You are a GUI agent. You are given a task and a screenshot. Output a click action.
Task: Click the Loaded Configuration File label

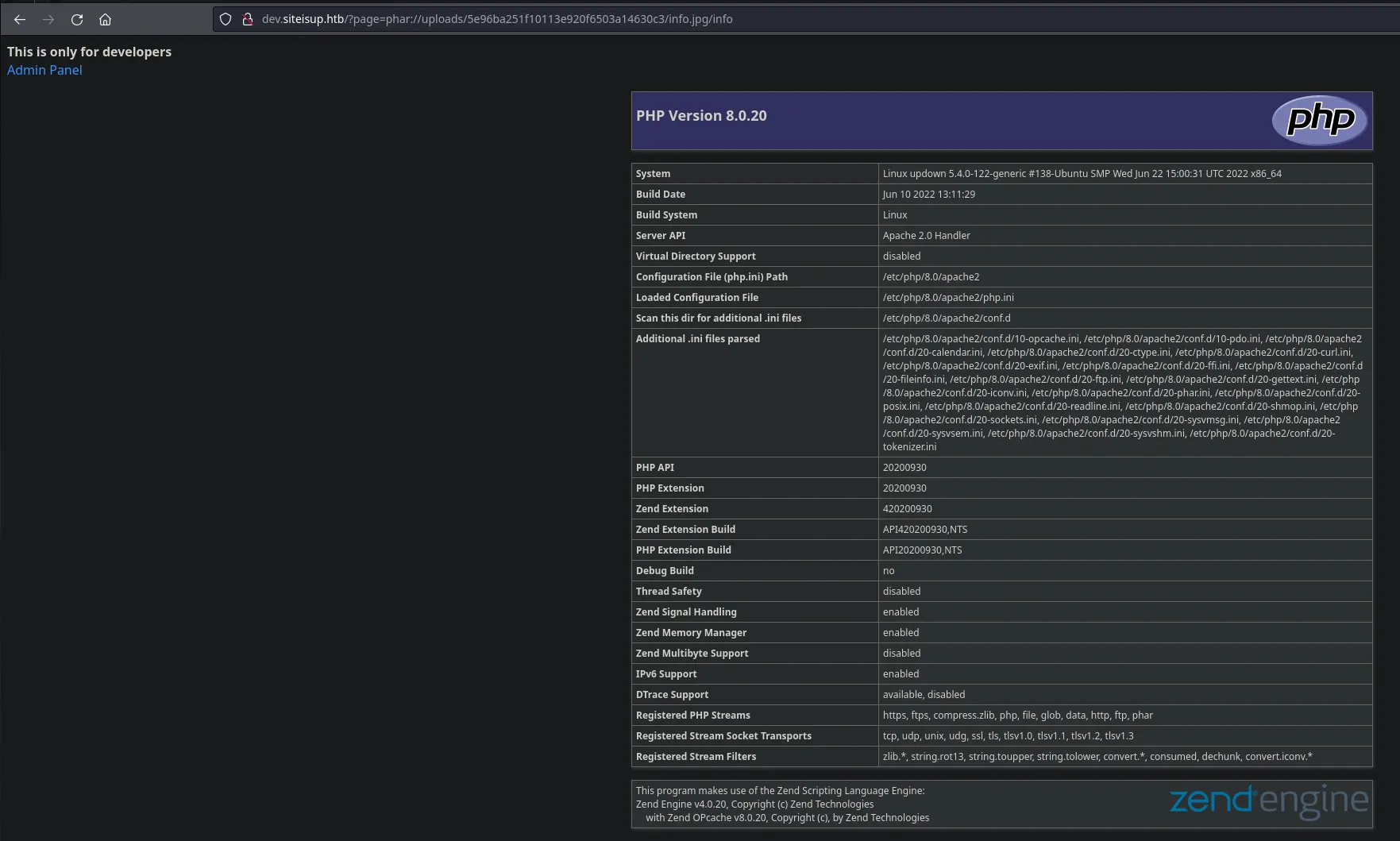(696, 298)
